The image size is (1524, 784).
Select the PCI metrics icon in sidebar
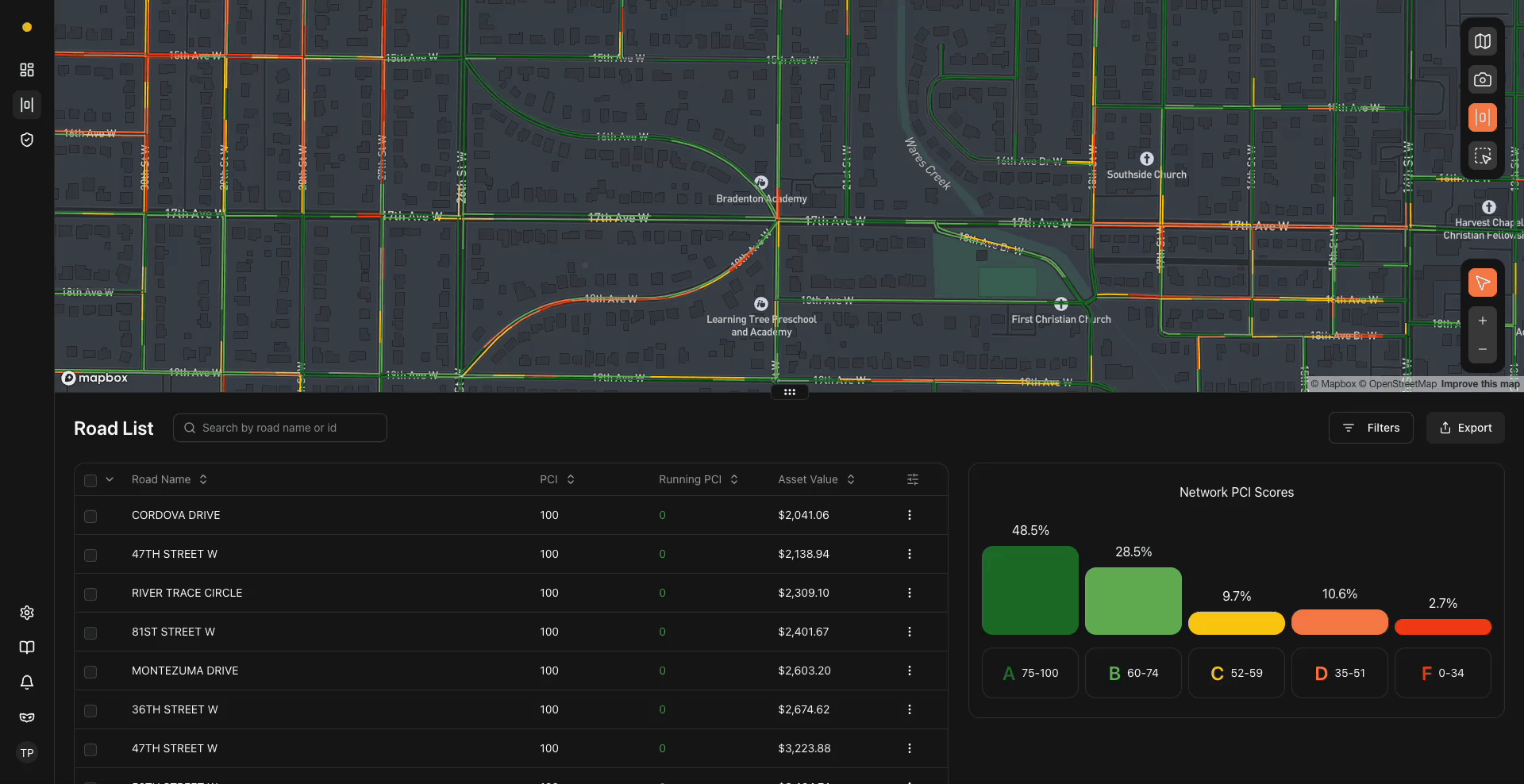pyautogui.click(x=26, y=104)
